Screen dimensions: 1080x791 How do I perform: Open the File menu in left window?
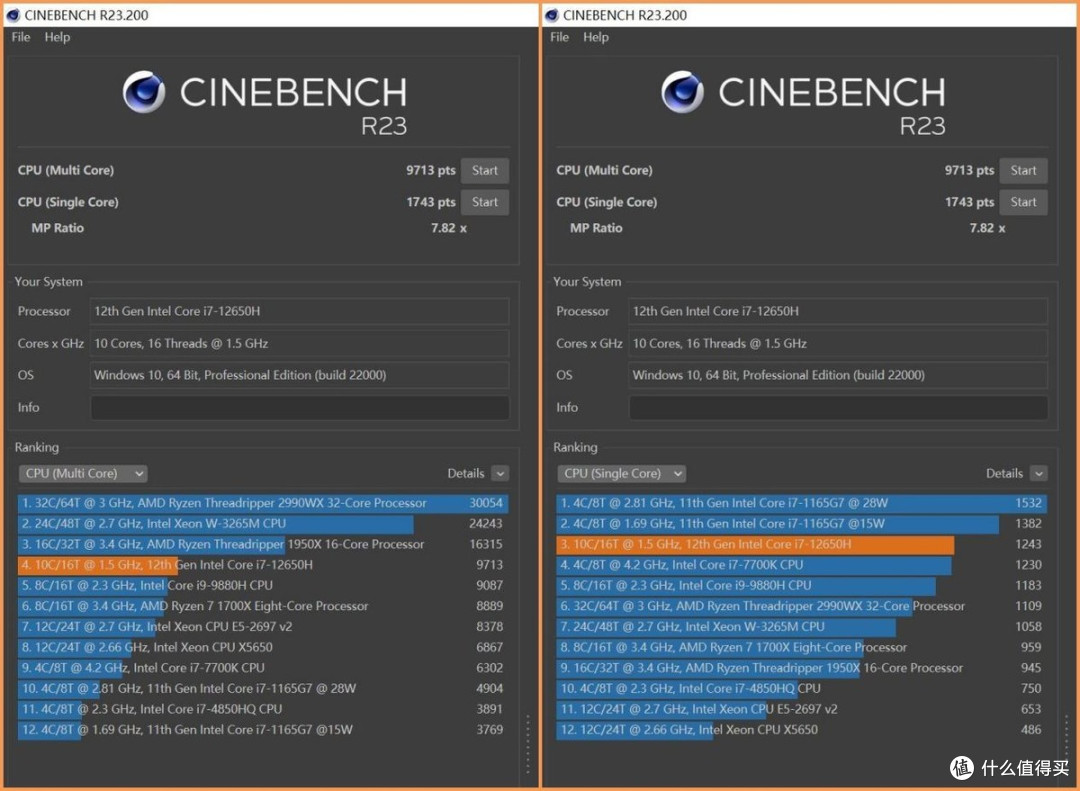21,37
